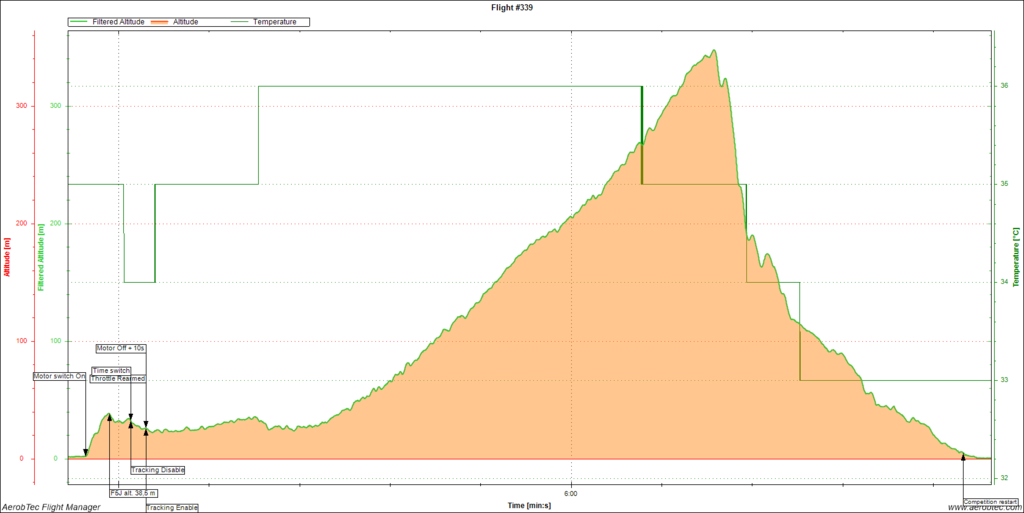
Task: Click the Altitude legend entry
Action: click(x=201, y=21)
